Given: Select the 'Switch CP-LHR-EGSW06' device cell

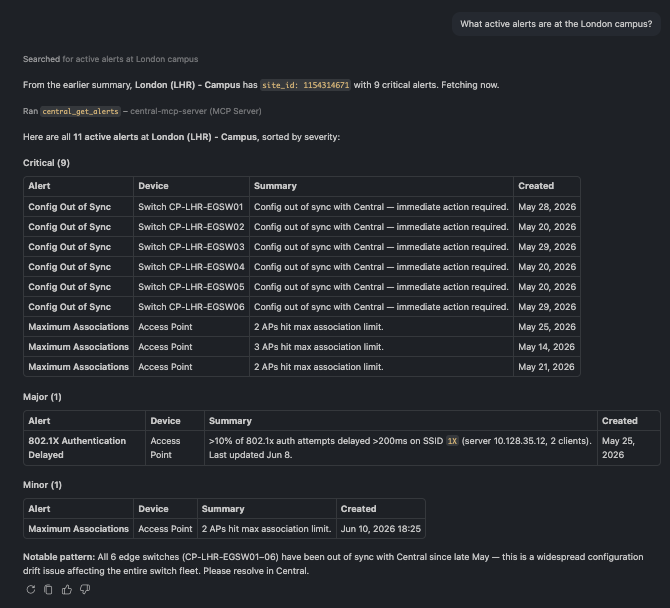Looking at the screenshot, I should [191, 307].
